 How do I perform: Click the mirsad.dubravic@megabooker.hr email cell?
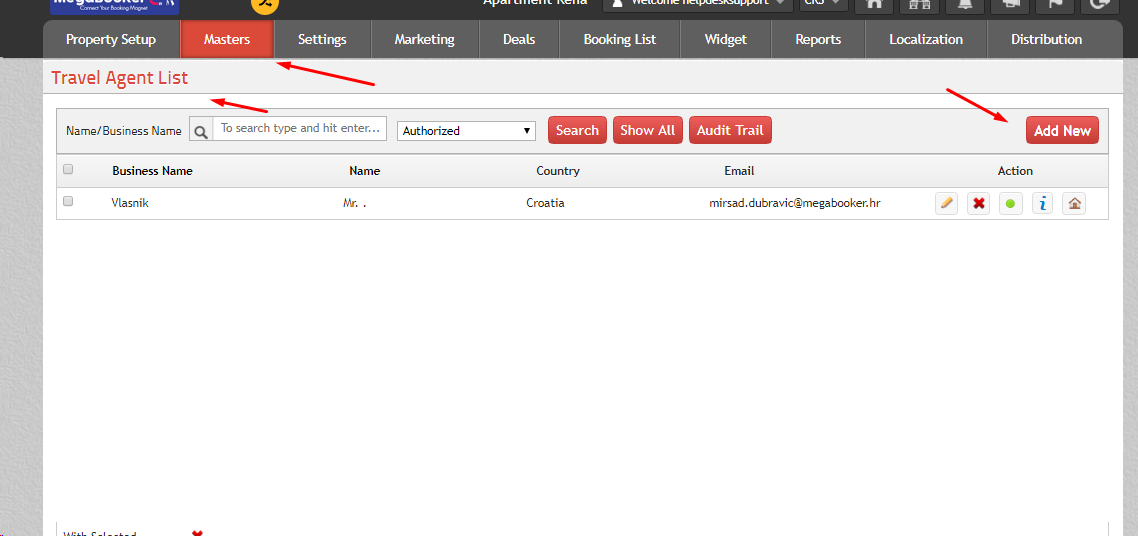[796, 203]
